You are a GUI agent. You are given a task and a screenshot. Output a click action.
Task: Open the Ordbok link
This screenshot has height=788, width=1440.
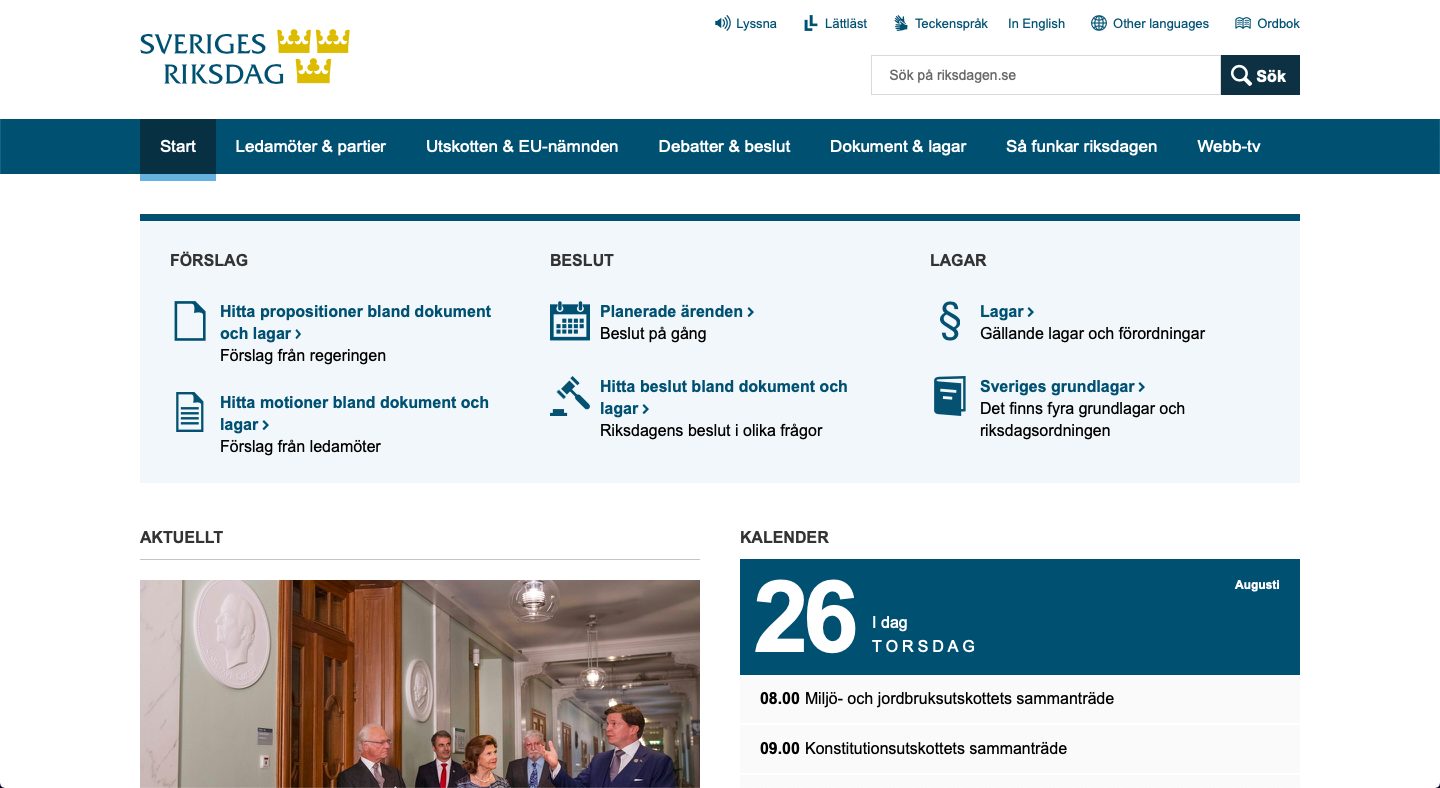[1279, 23]
